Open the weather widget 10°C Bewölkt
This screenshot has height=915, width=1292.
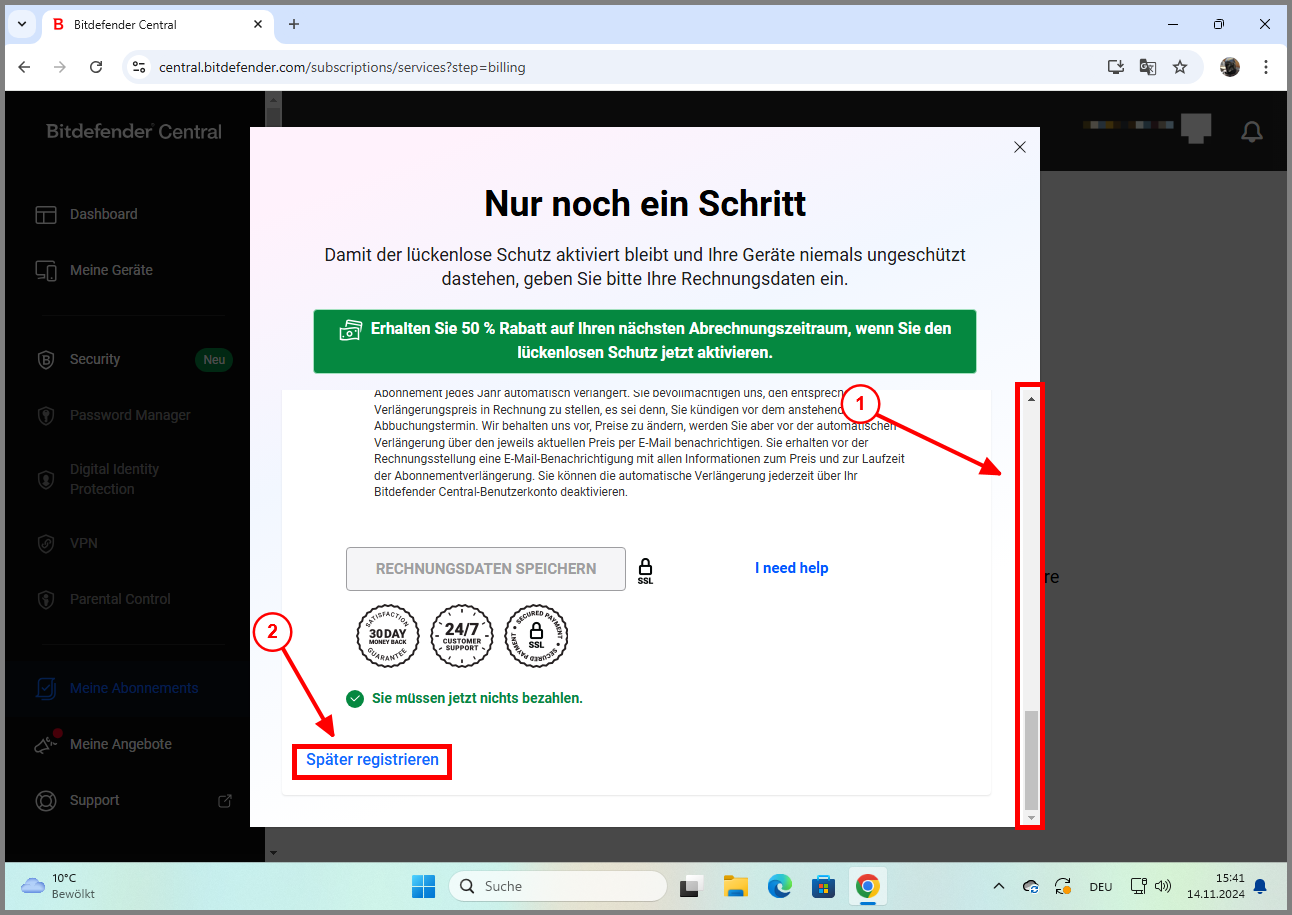pyautogui.click(x=60, y=886)
